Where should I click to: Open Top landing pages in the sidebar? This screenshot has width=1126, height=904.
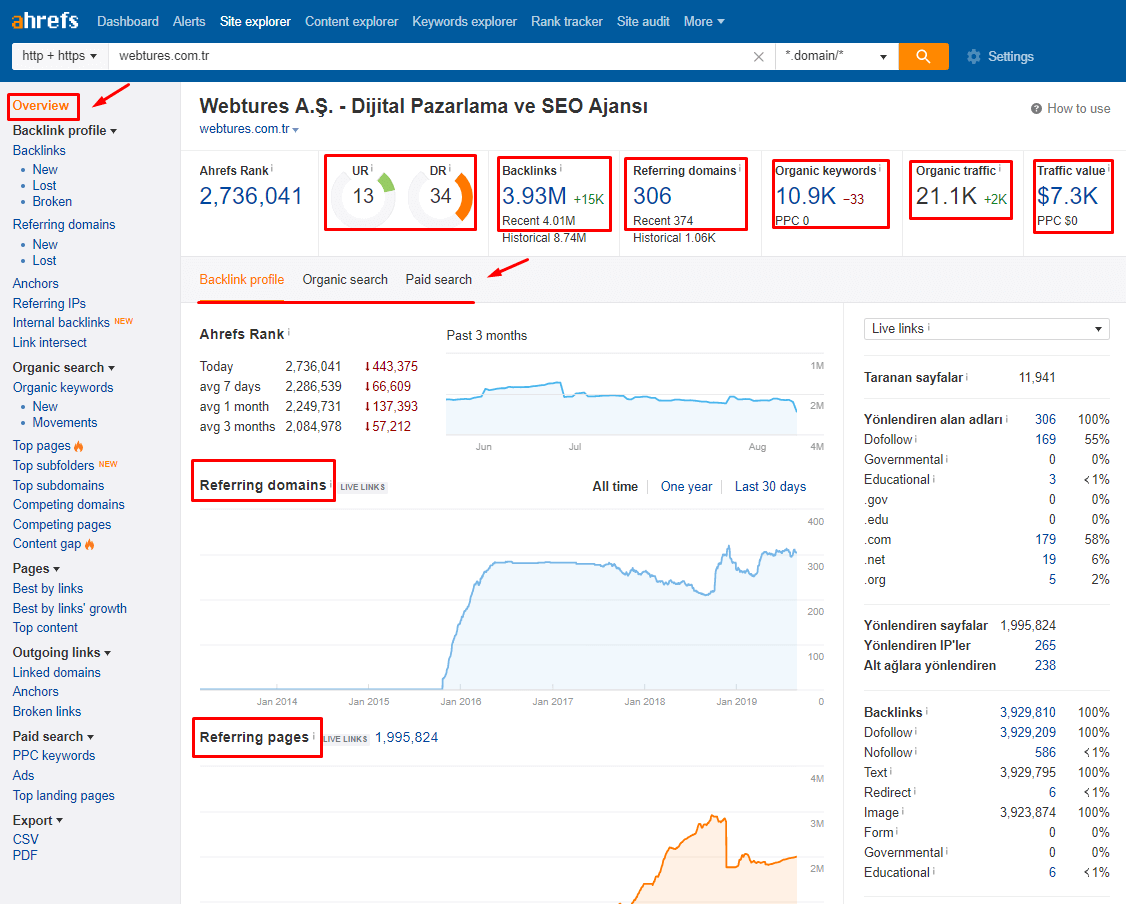click(x=63, y=796)
